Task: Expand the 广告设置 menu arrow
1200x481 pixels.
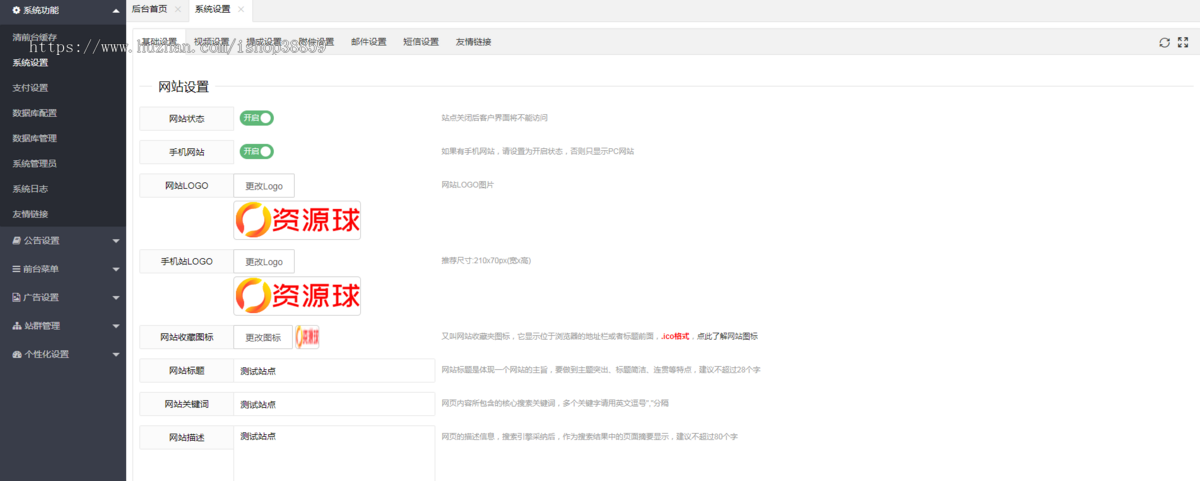Action: coord(116,298)
